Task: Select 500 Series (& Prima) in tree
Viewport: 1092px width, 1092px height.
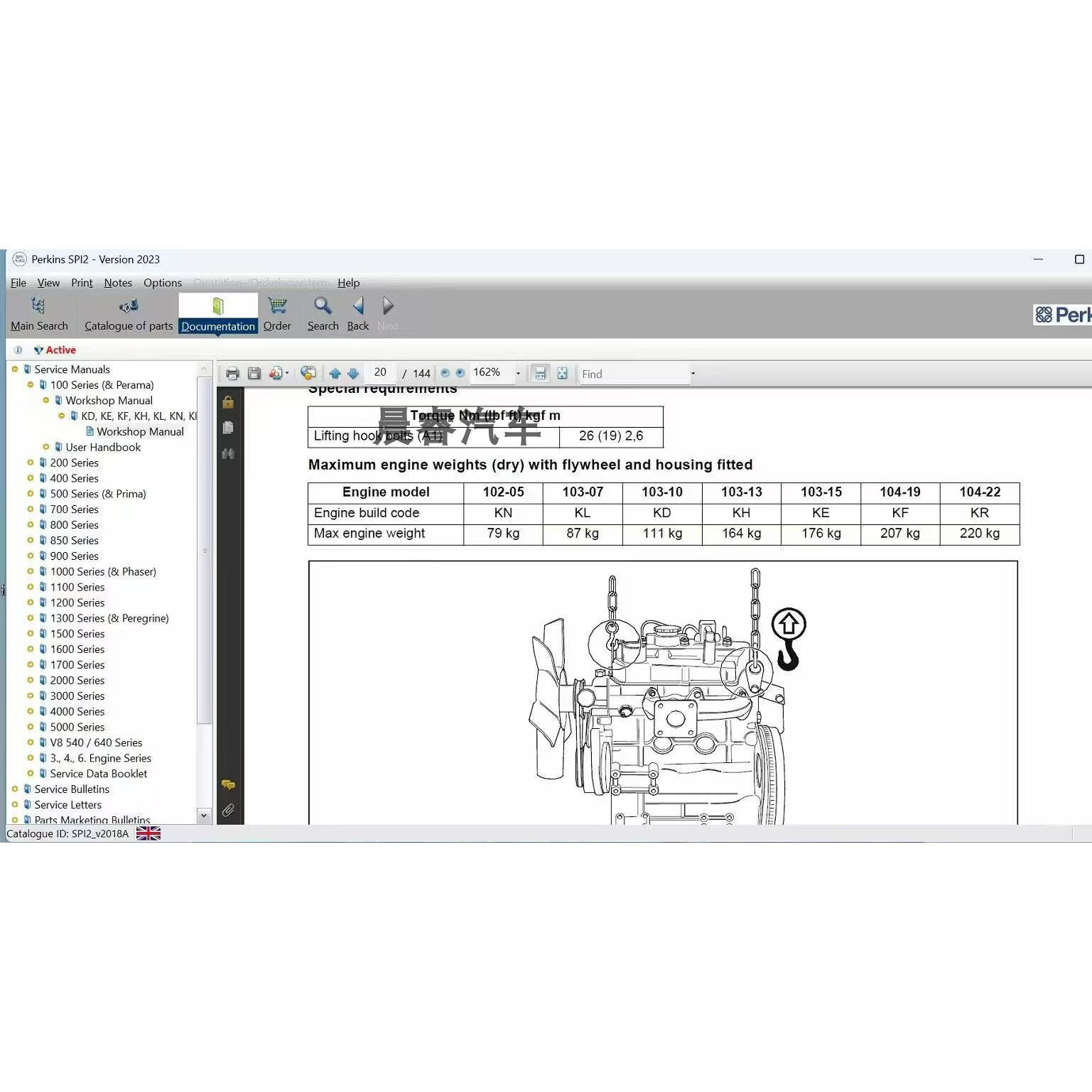Action: 98,494
